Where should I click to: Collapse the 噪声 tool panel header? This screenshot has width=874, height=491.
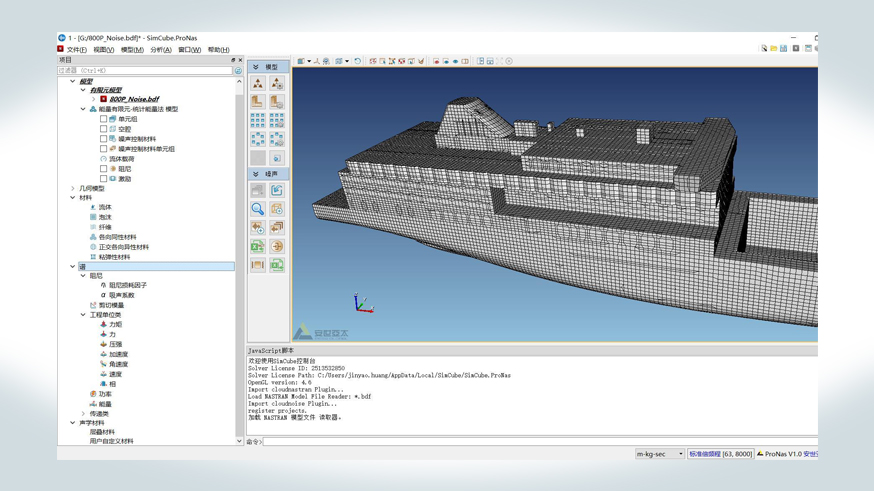tap(256, 174)
